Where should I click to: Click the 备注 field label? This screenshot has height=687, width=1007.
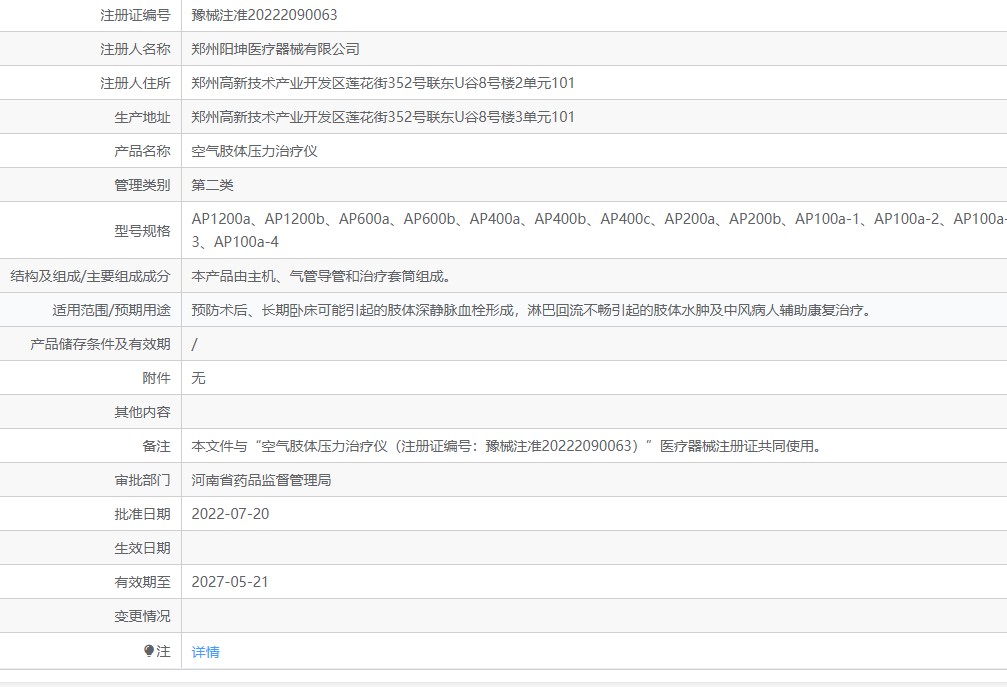point(157,446)
